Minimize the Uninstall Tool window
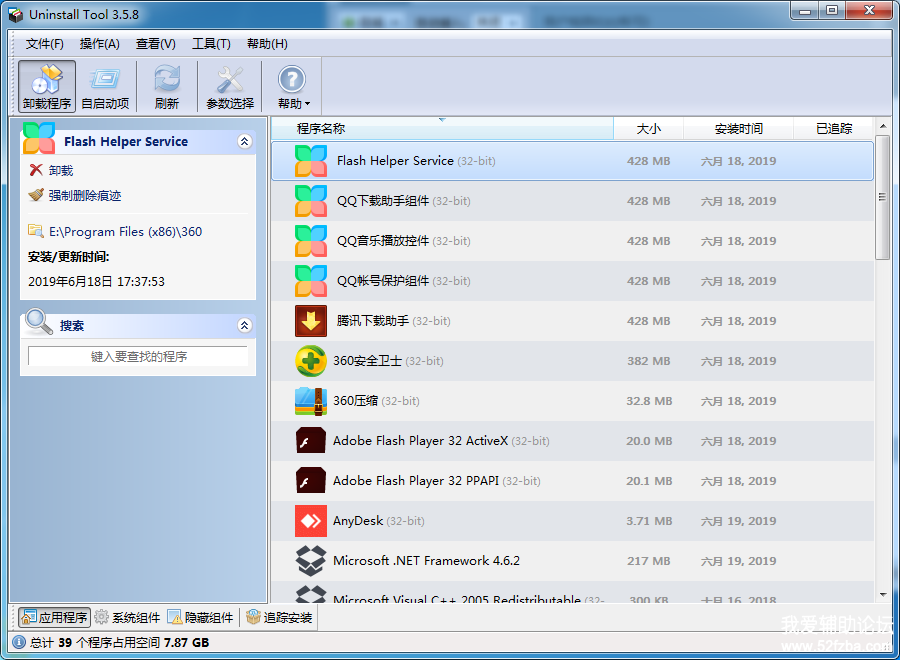This screenshot has height=660, width=900. 805,11
